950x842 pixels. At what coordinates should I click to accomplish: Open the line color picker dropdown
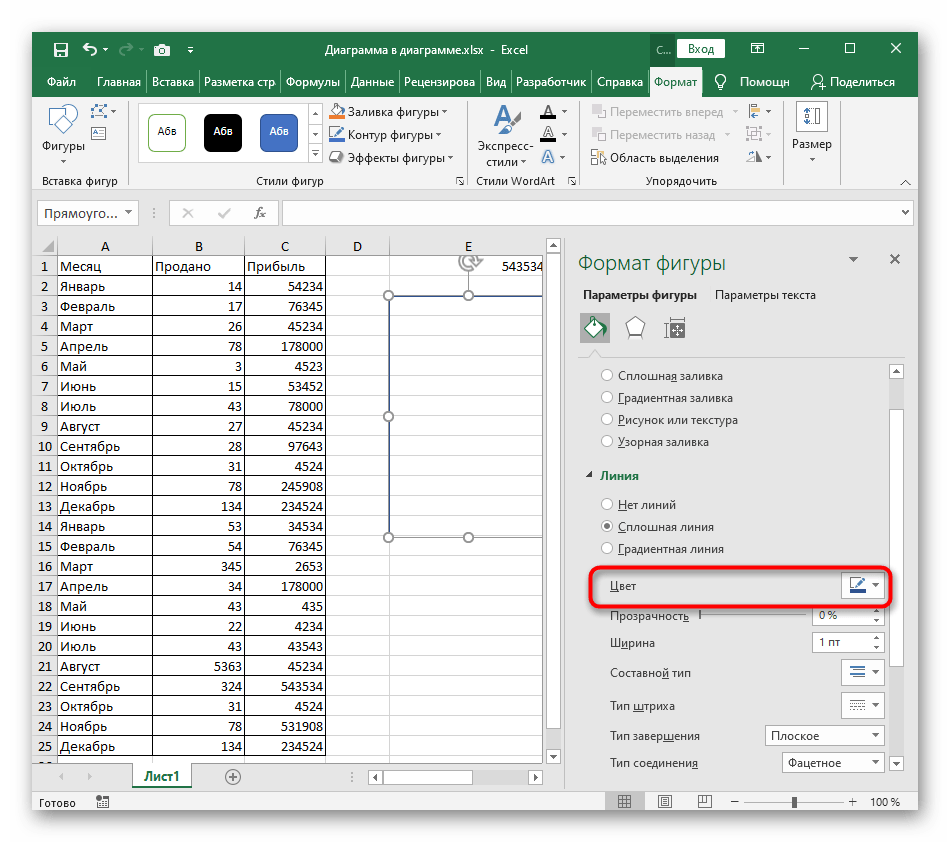tap(864, 586)
